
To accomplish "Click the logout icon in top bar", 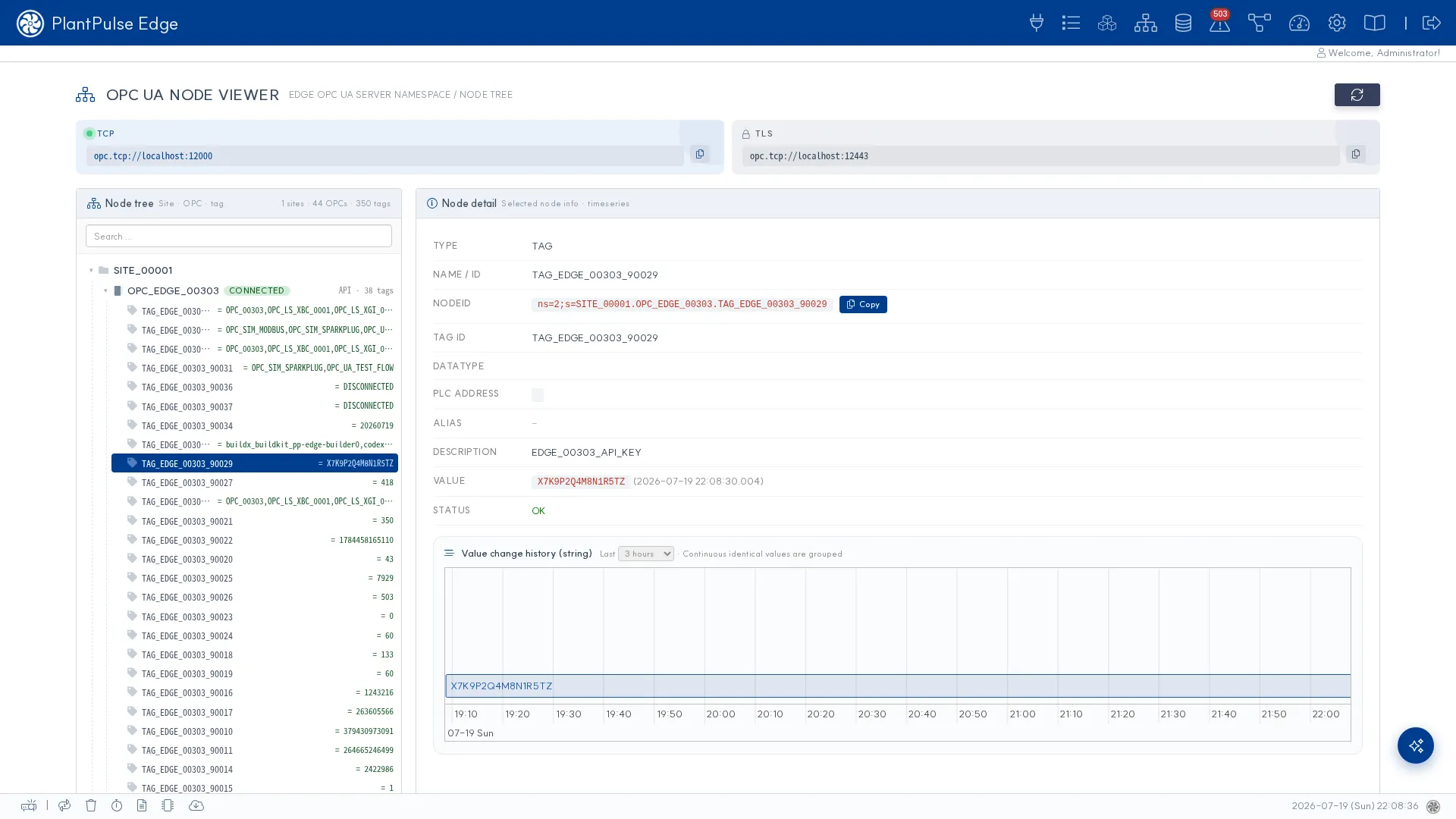I will point(1431,23).
